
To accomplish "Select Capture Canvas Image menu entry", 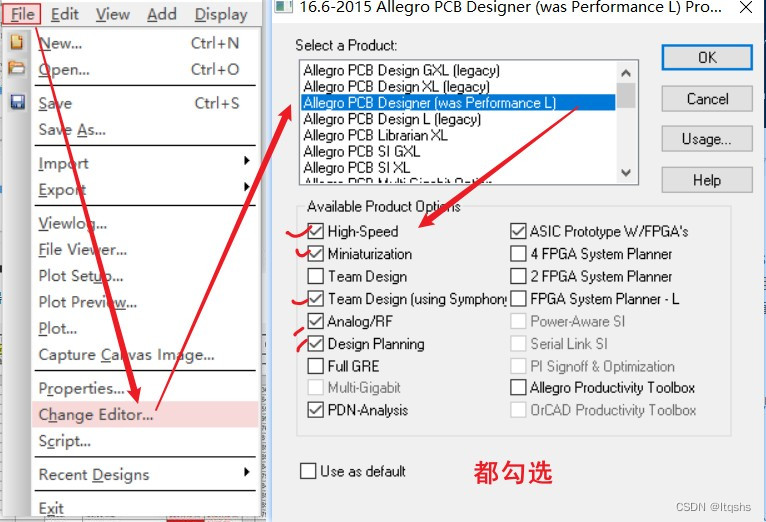I will [x=126, y=355].
